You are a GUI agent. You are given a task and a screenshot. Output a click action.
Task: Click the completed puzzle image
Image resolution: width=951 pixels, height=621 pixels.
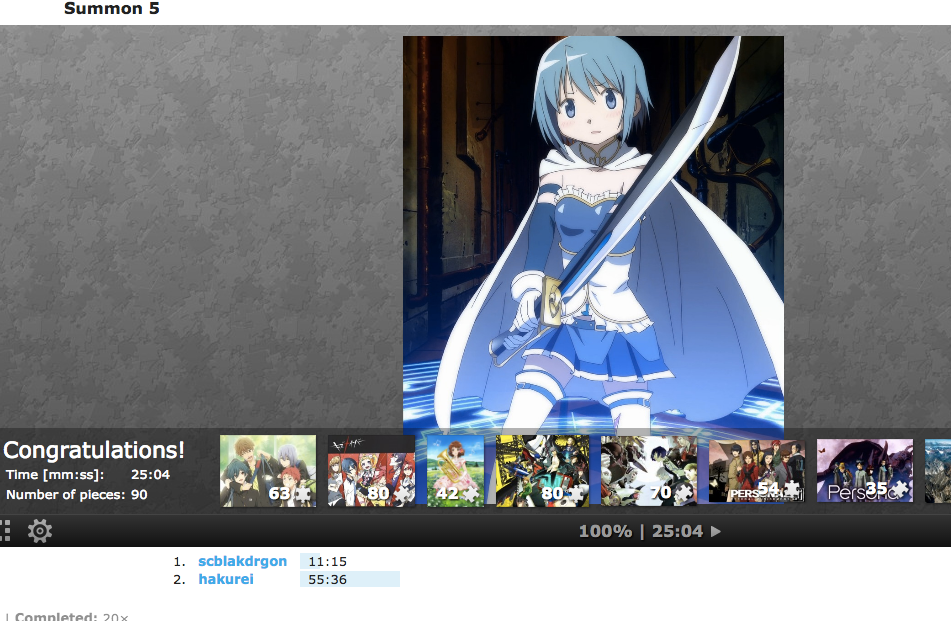coord(593,233)
